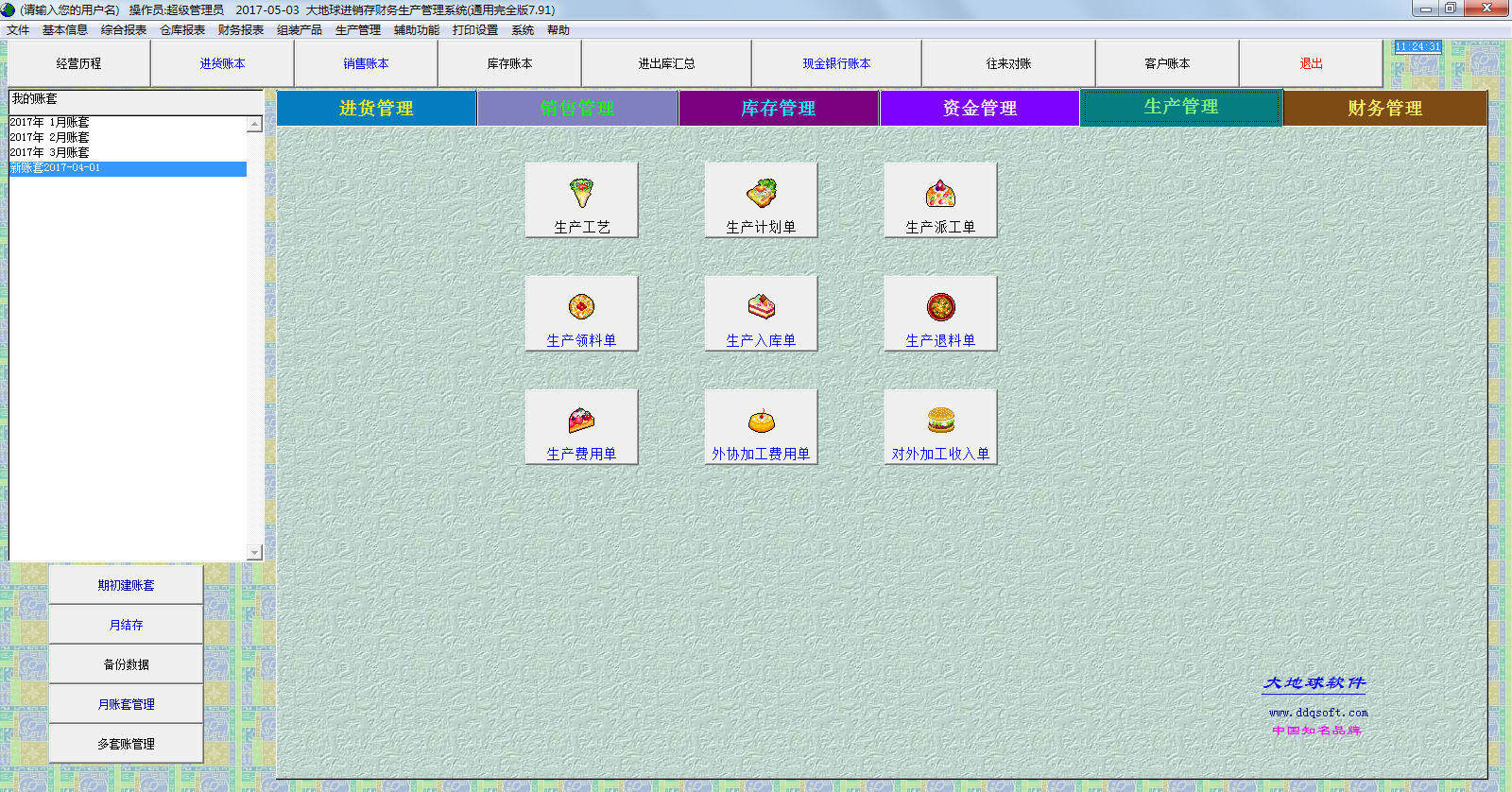Open the 生产工艺 ice cream cone icon
Image resolution: width=1512 pixels, height=792 pixels.
tap(581, 200)
